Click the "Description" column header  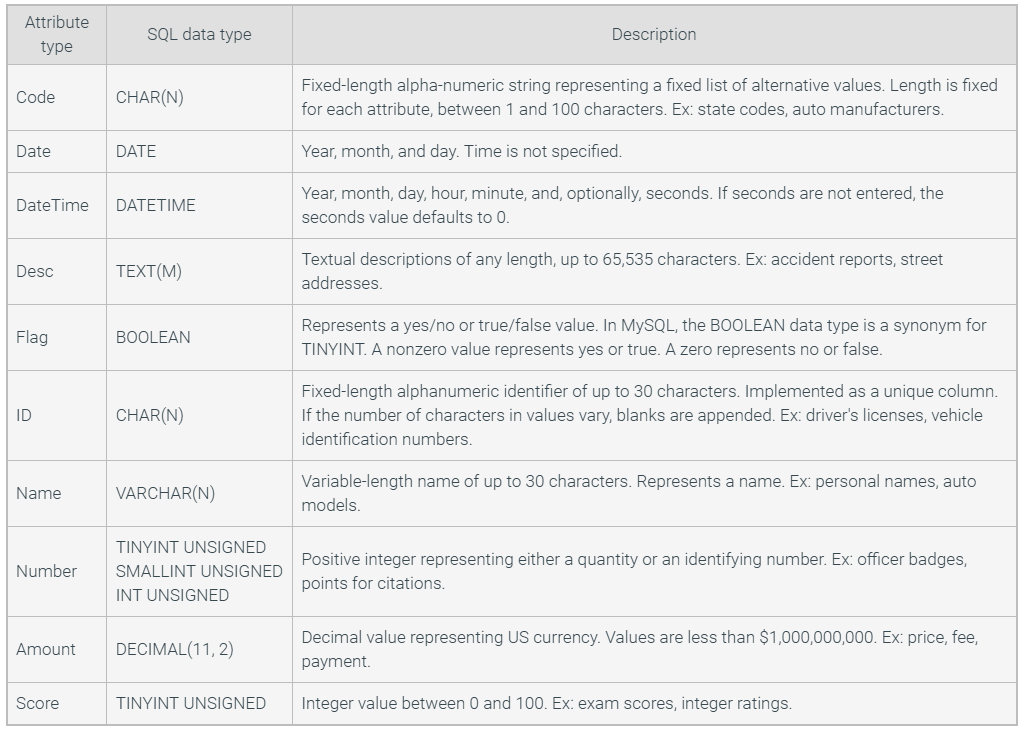pos(654,35)
